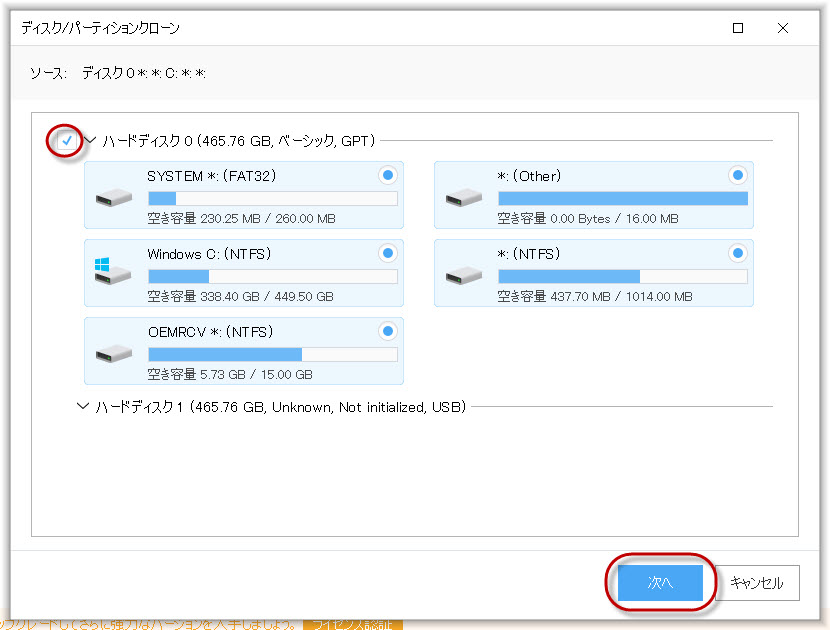Close the ディスク/パーティションクローン dialog
830x630 pixels.
pyautogui.click(x=783, y=28)
